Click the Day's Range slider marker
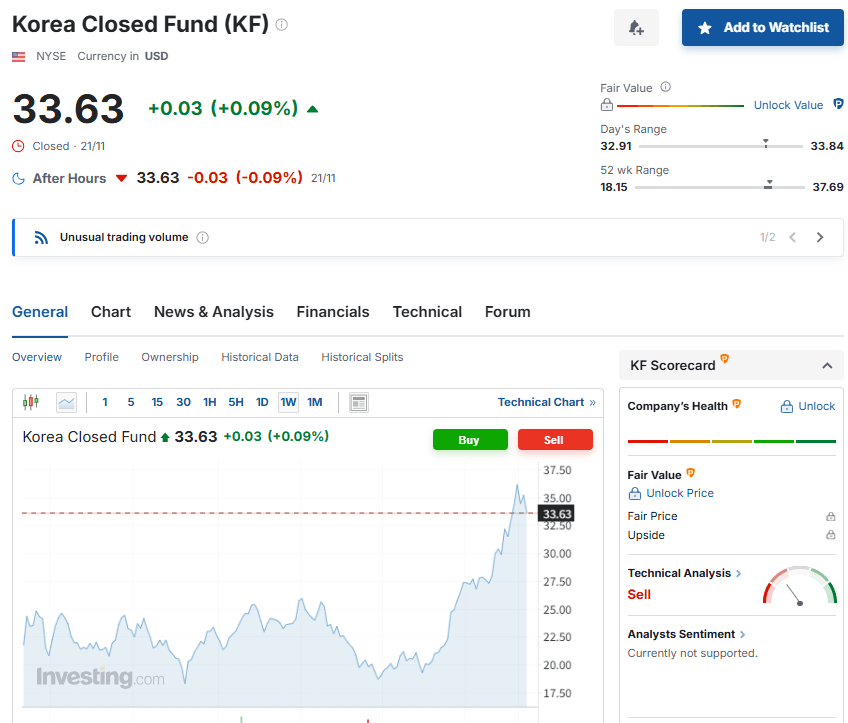Viewport: 848px width, 723px height. click(x=765, y=143)
